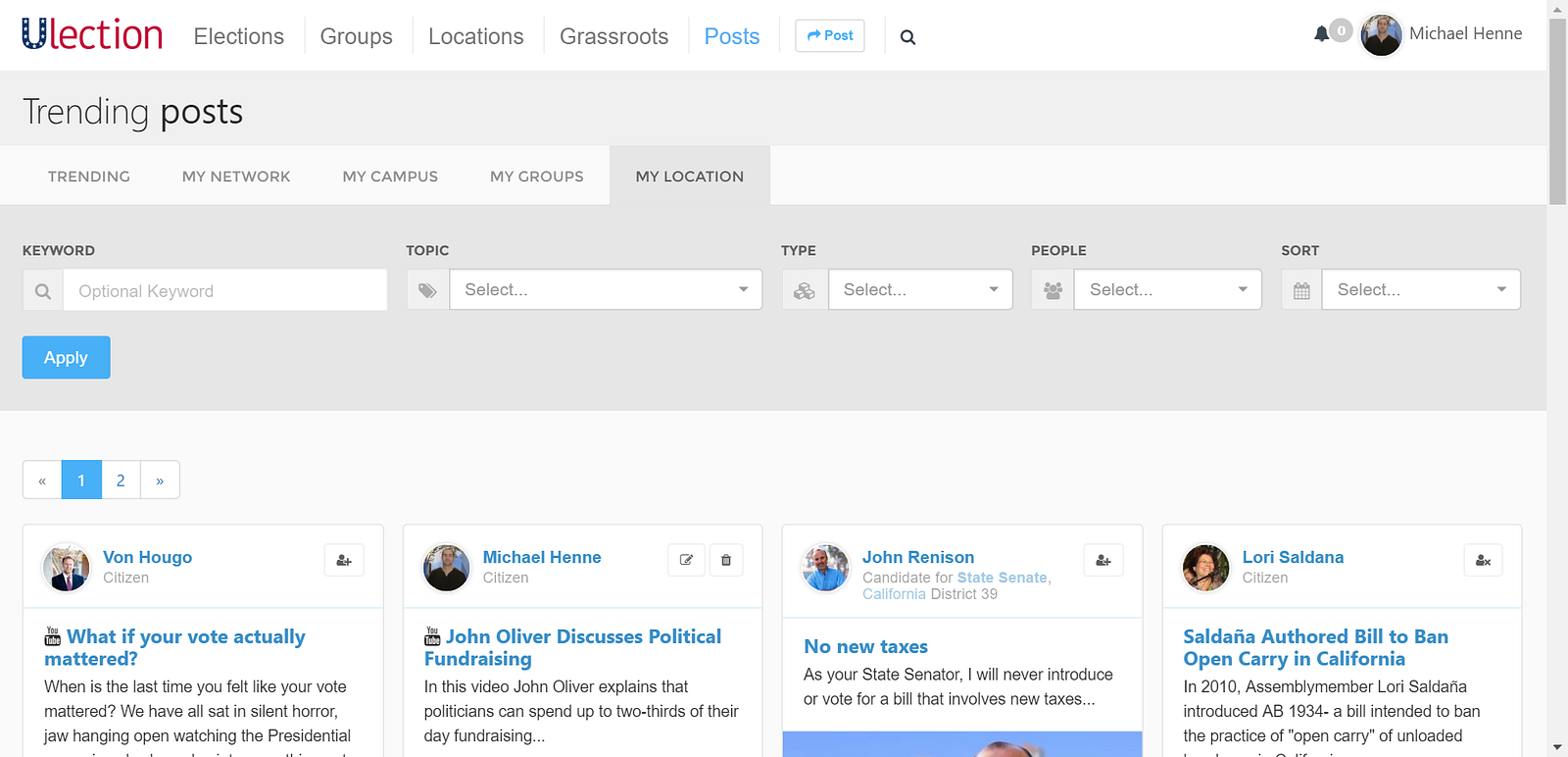Select the My Location tab
Screen dimensions: 1568x757
pos(690,177)
